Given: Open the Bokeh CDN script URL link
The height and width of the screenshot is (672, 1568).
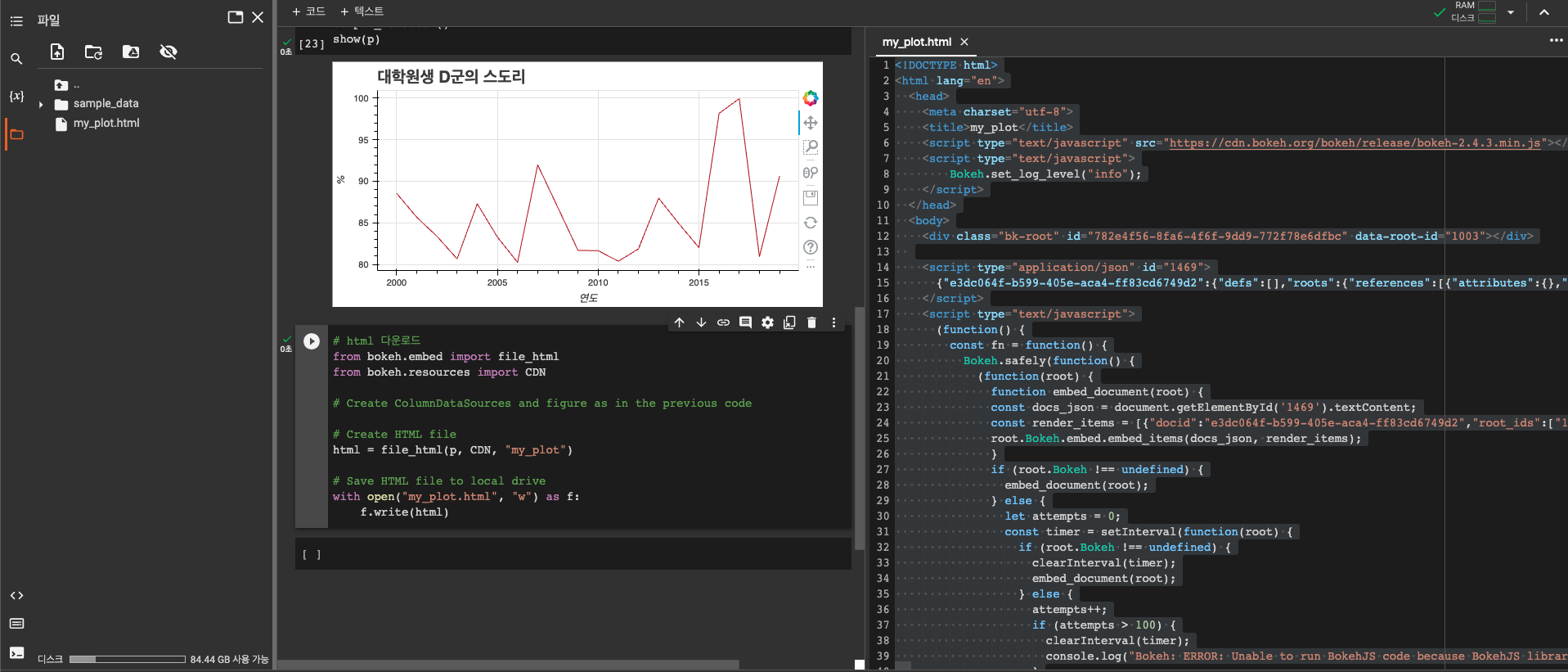Looking at the screenshot, I should pos(1355,142).
